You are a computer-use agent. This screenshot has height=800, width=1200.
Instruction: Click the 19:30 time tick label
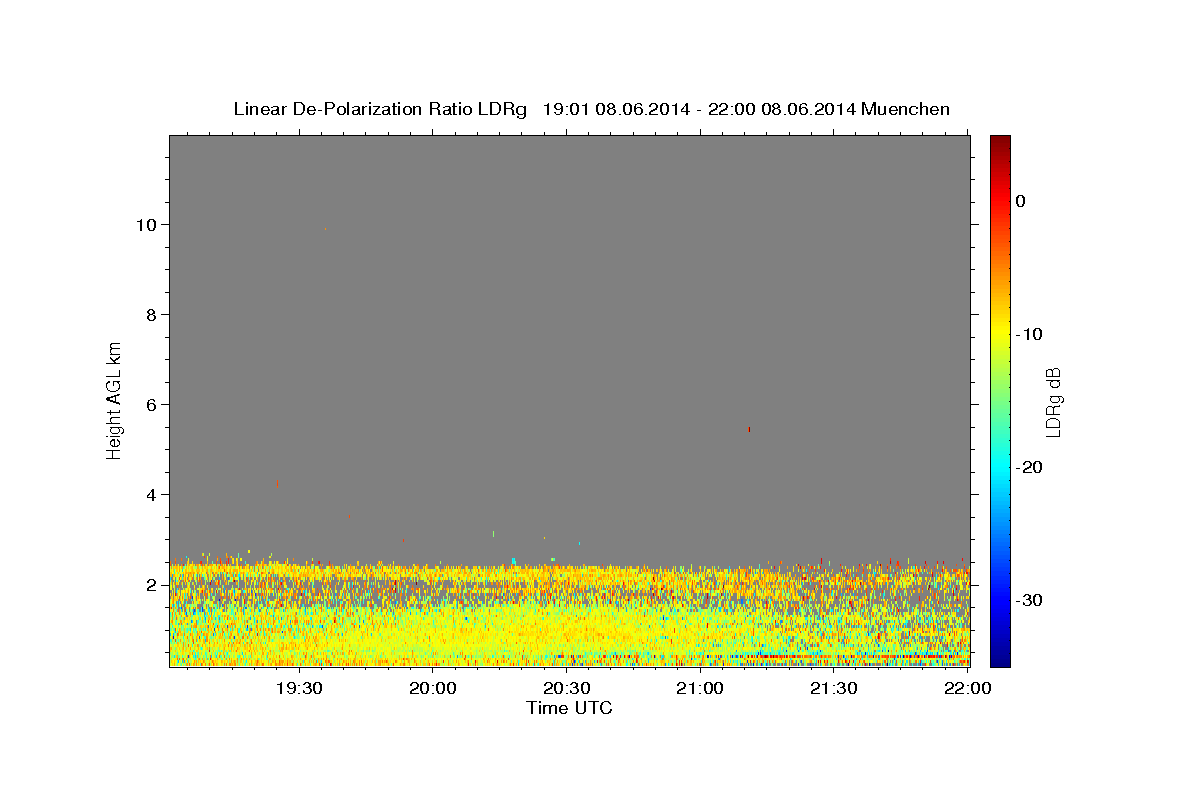pyautogui.click(x=299, y=688)
